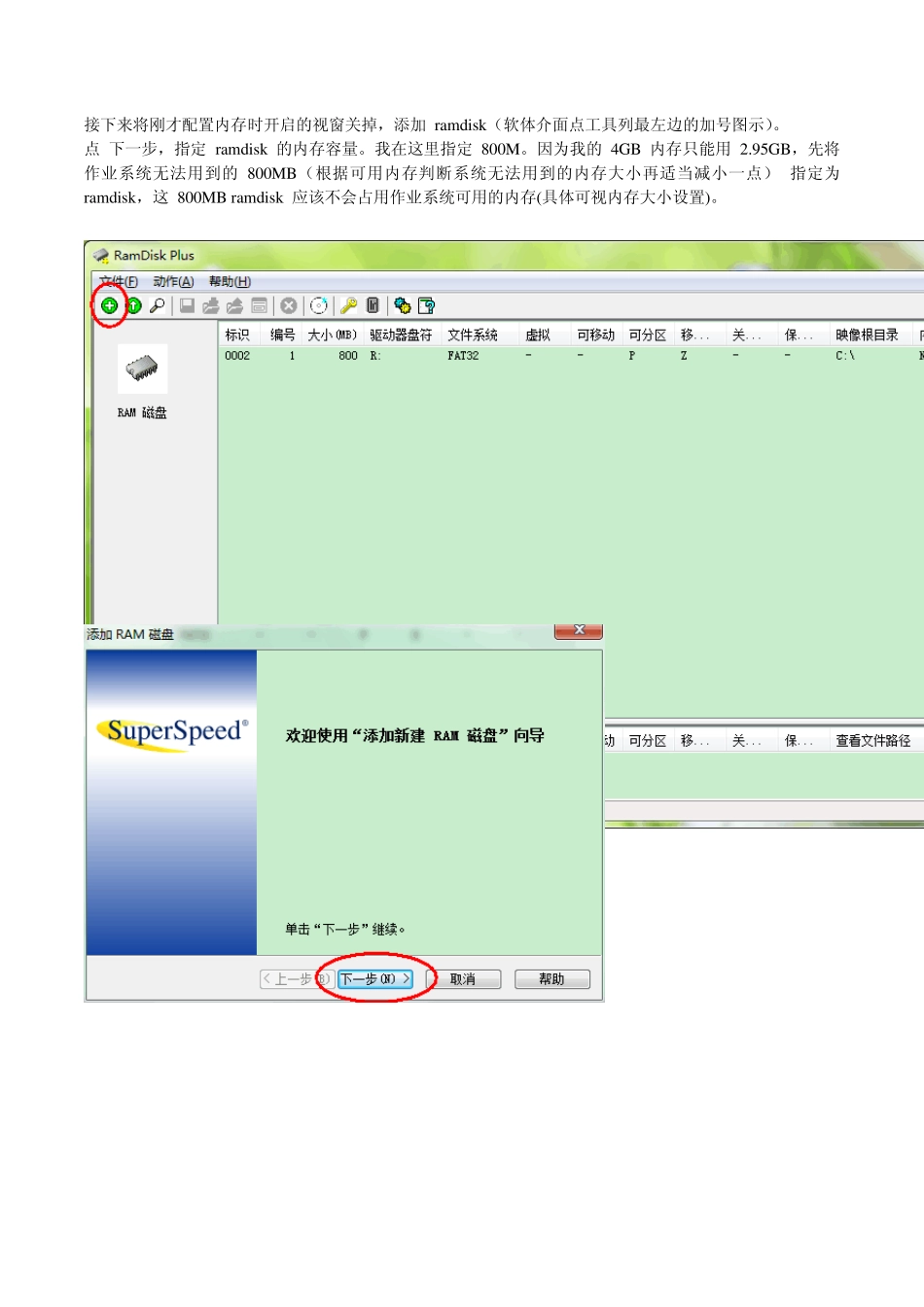Select the RAM 磁盘 chip icon in sidebar
924x1307 pixels.
(x=142, y=369)
